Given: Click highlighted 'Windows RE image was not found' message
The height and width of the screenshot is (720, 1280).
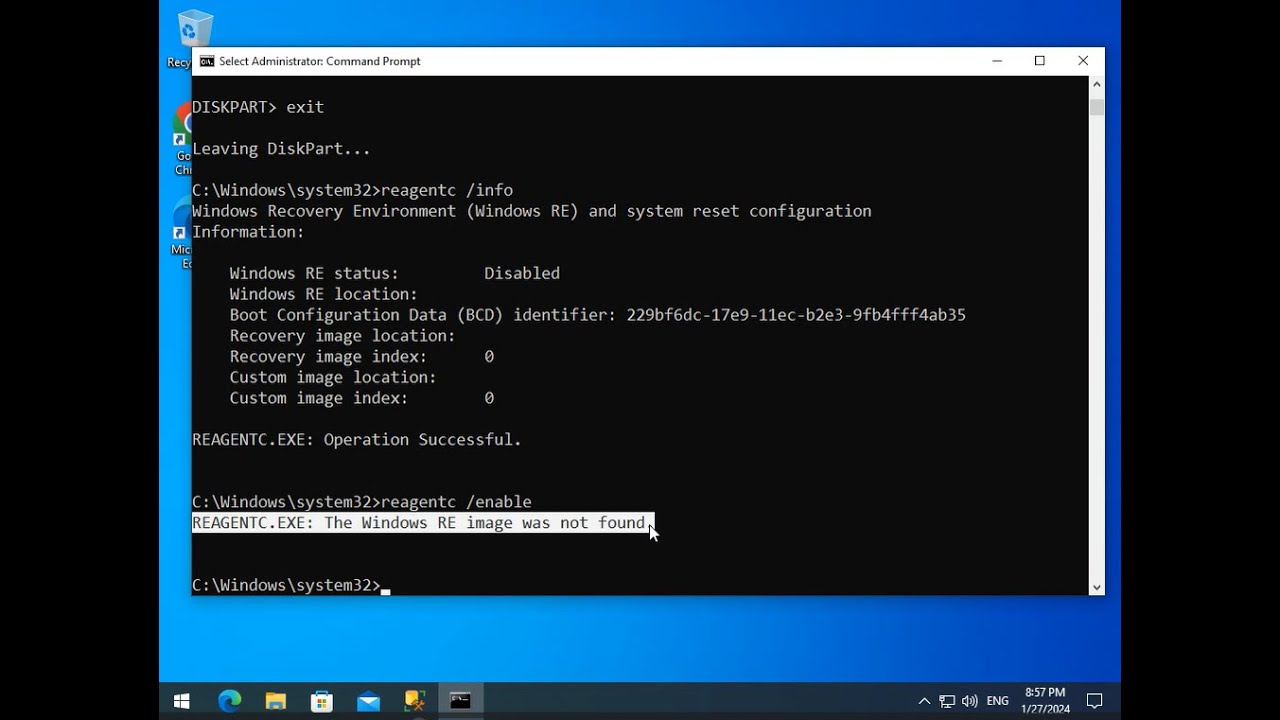Looking at the screenshot, I should pyautogui.click(x=423, y=523).
